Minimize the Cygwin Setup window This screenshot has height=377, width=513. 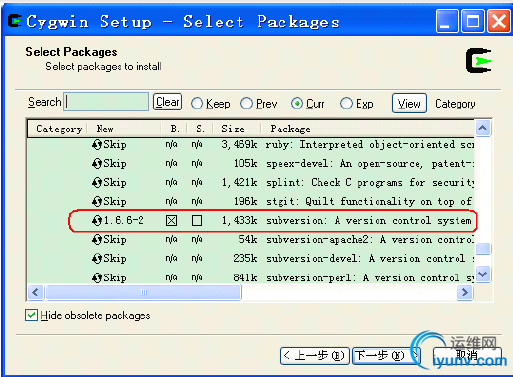tap(447, 21)
